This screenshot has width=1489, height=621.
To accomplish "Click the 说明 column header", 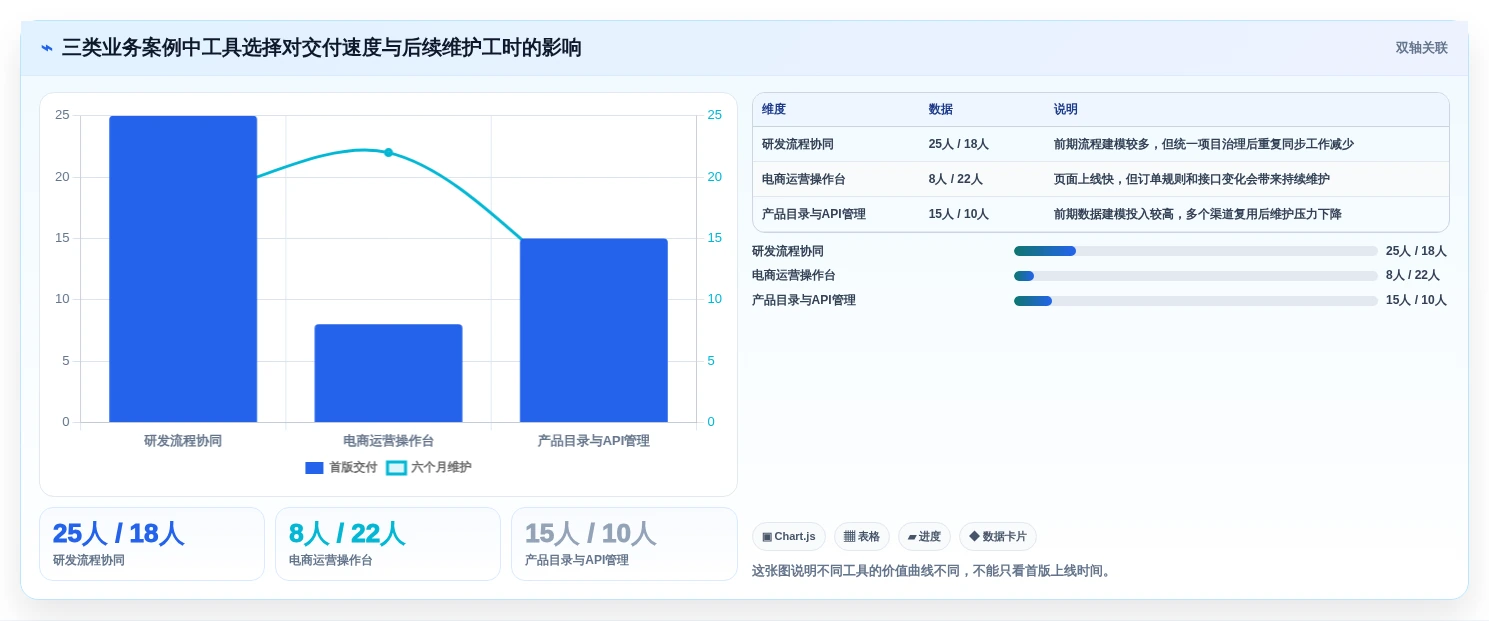I will 1066,110.
